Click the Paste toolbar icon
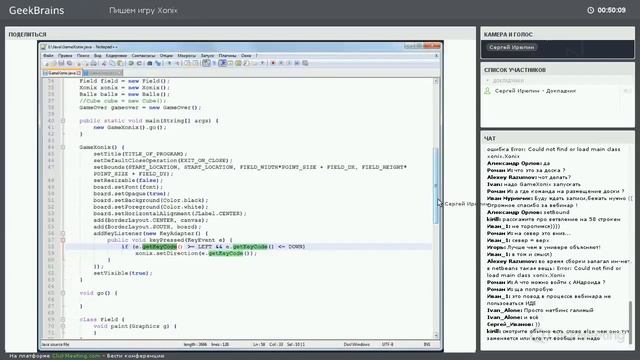The width and height of the screenshot is (640, 360). point(120,63)
